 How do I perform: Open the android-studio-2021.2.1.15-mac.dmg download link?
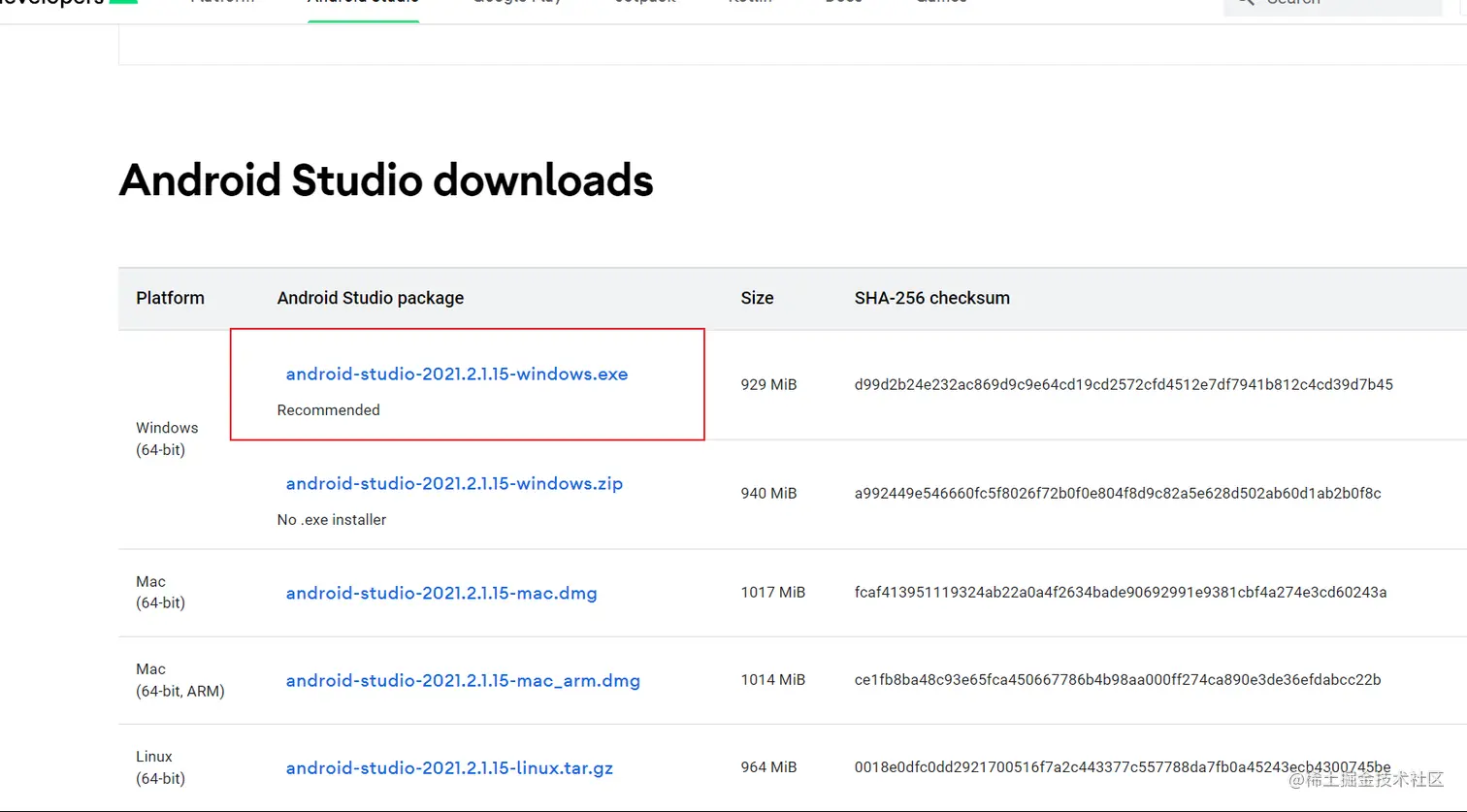click(441, 593)
